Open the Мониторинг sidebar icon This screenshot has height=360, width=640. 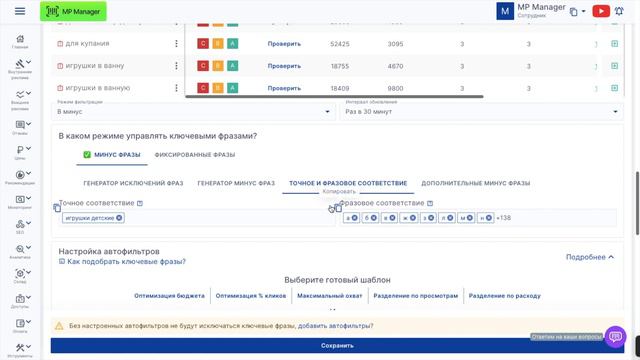point(20,199)
